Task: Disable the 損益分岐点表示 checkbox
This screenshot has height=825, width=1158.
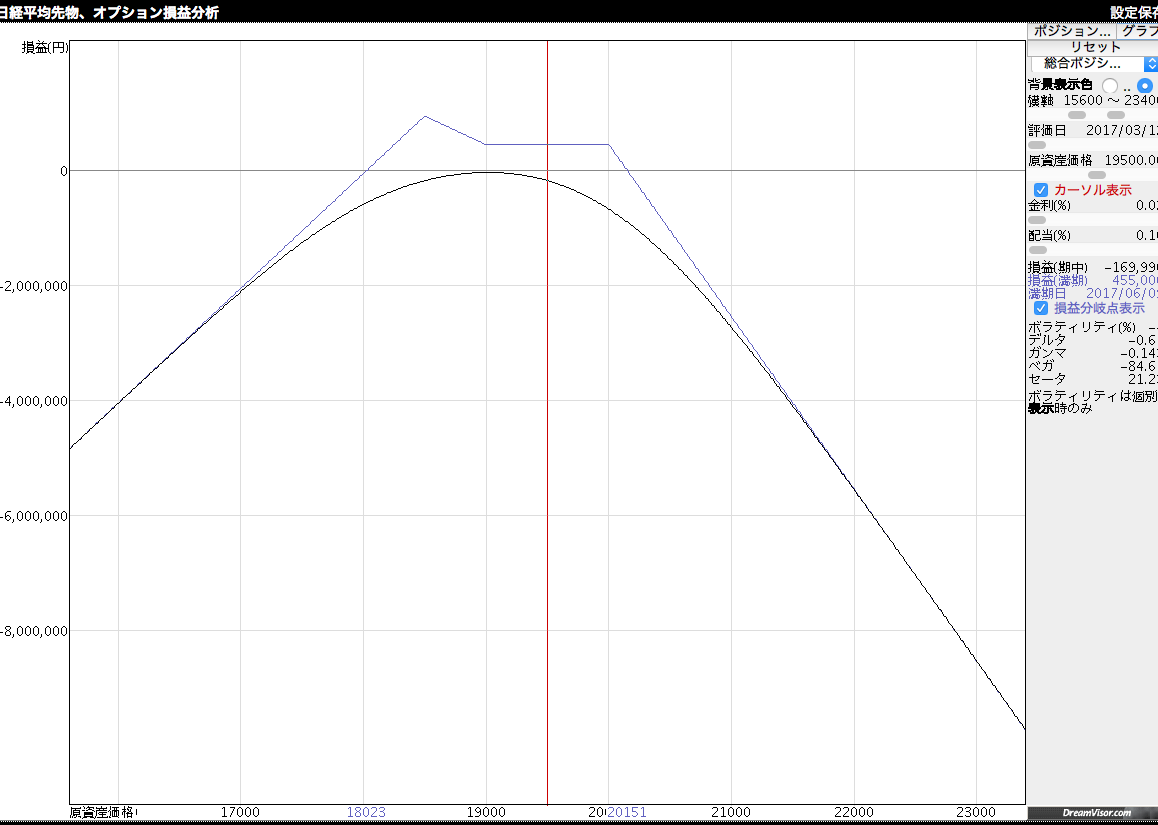Action: (x=1041, y=308)
